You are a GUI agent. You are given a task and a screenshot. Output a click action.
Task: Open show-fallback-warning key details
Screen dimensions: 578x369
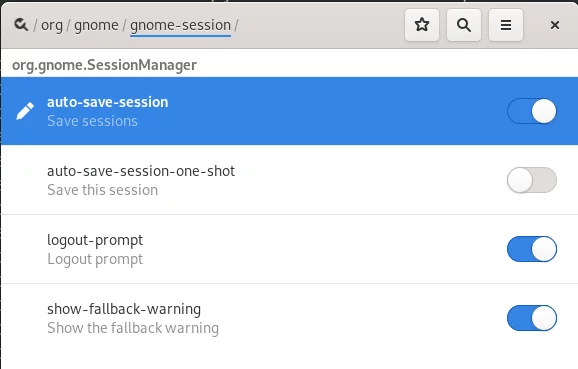pos(289,318)
